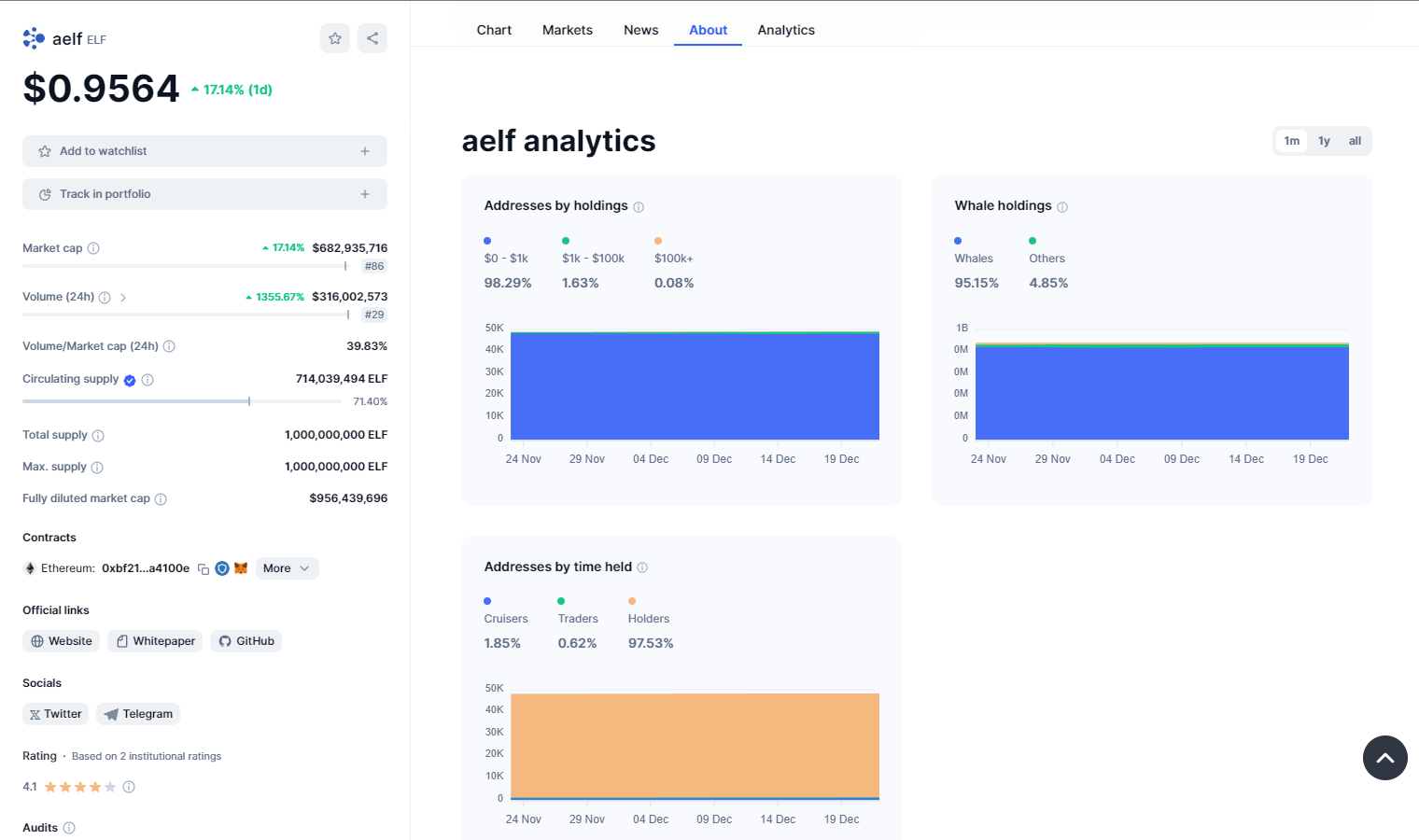Expand Volume (24h) chevron arrow

(123, 298)
